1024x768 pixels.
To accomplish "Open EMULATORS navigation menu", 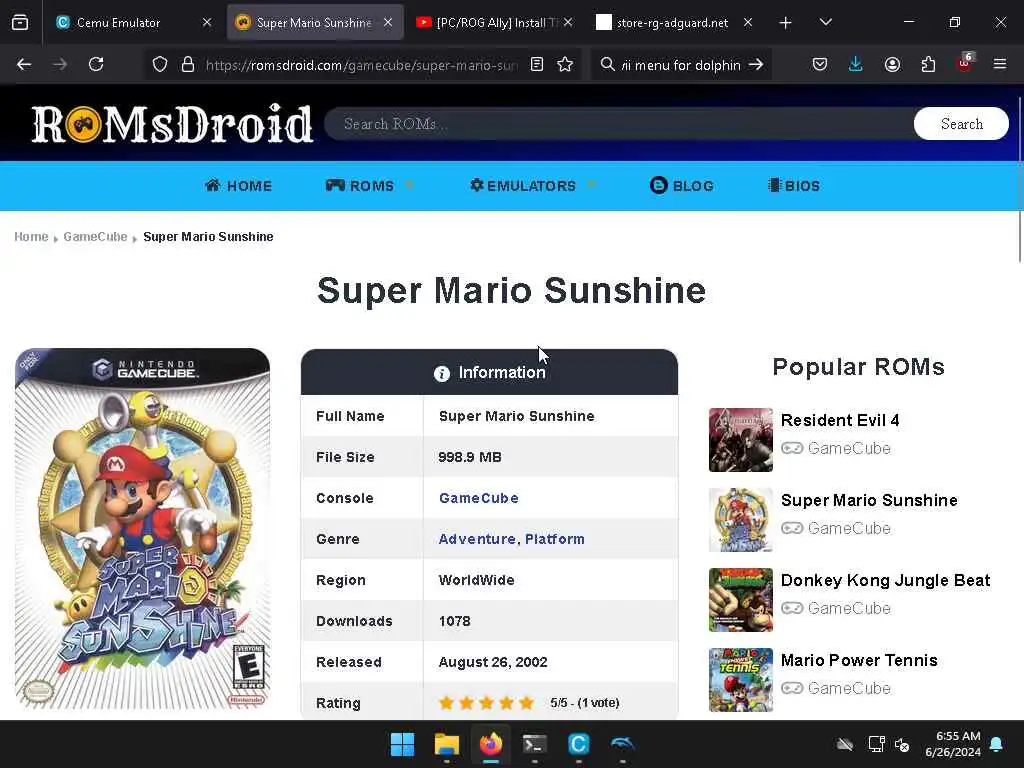I will tap(523, 185).
